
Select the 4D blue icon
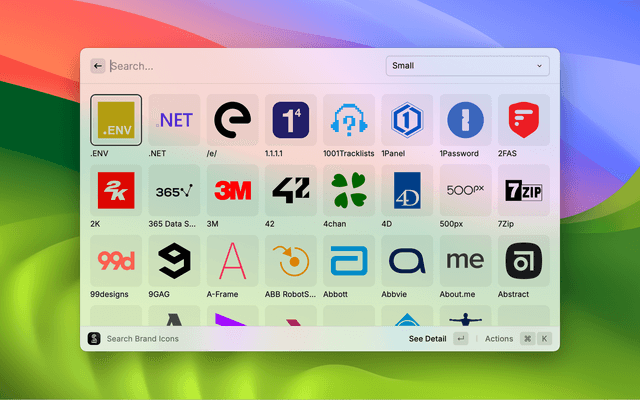(407, 190)
